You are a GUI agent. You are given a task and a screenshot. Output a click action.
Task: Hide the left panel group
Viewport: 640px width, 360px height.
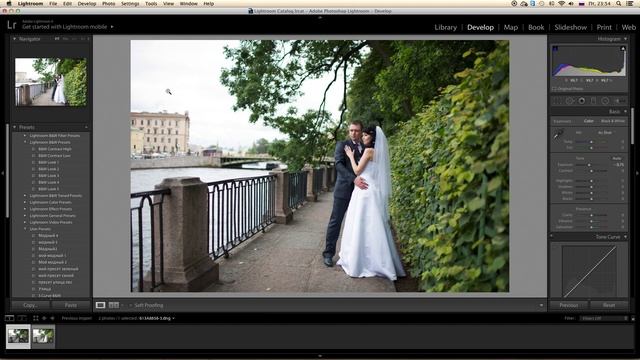3,173
